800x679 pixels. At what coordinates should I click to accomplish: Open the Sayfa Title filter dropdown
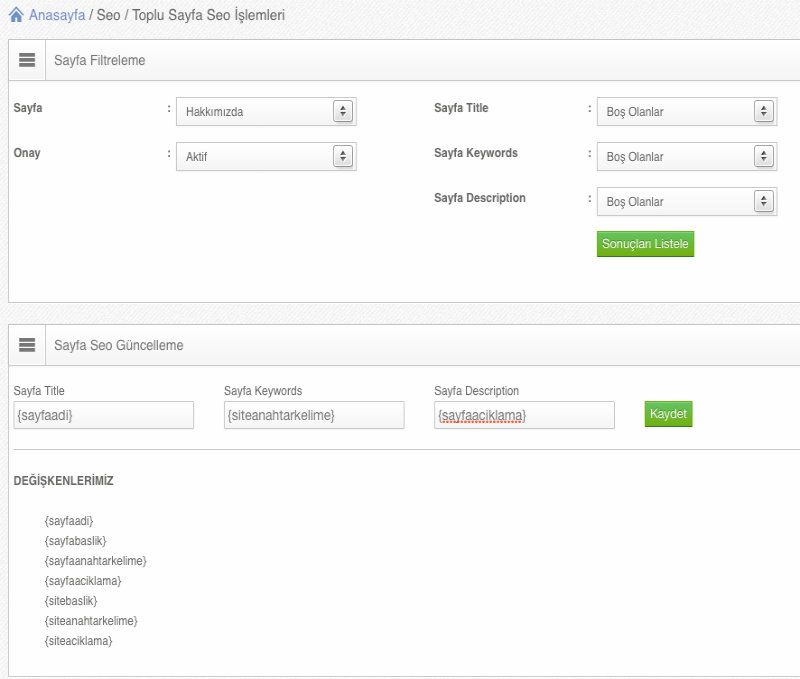point(686,112)
